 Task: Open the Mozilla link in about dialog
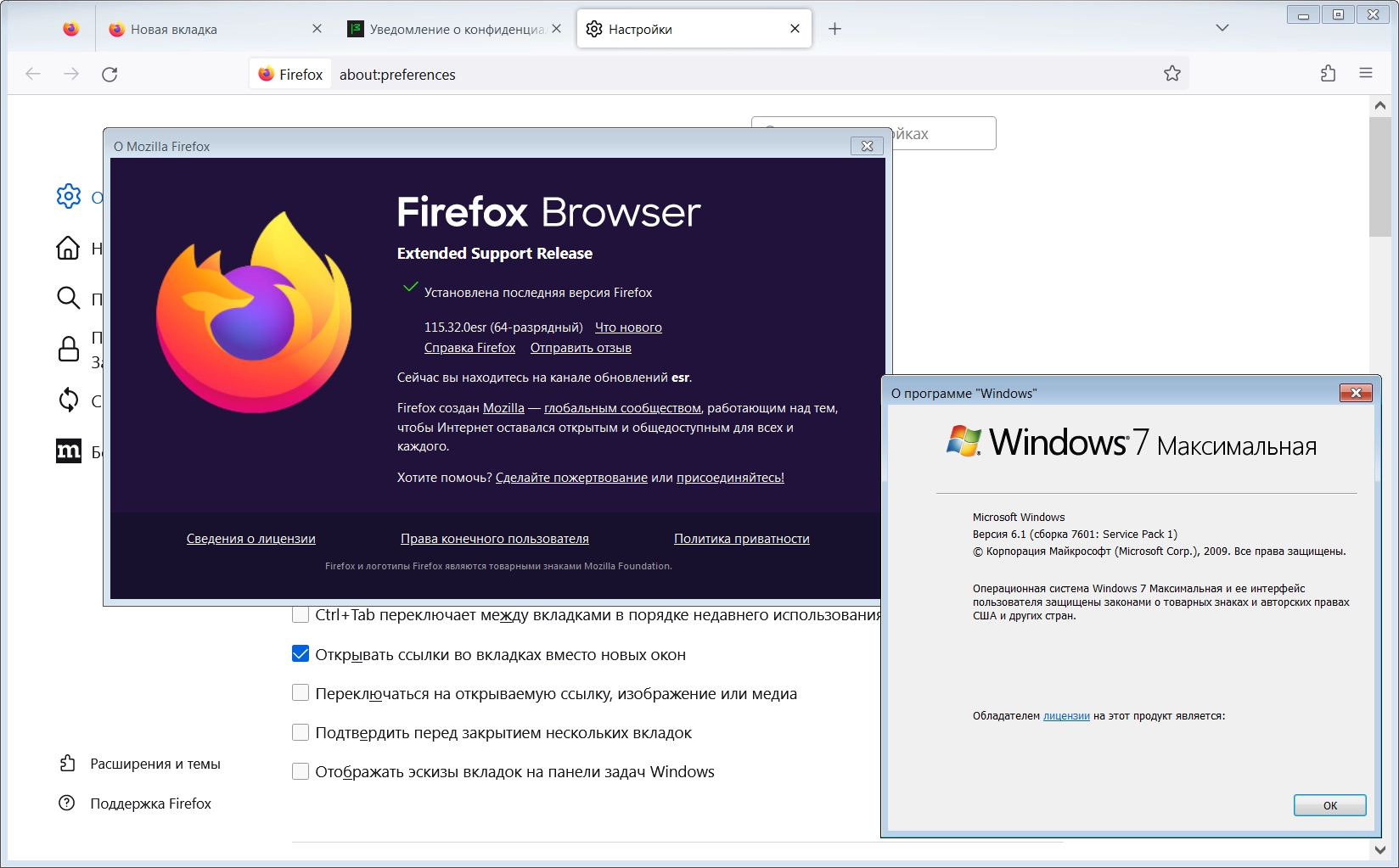point(503,408)
